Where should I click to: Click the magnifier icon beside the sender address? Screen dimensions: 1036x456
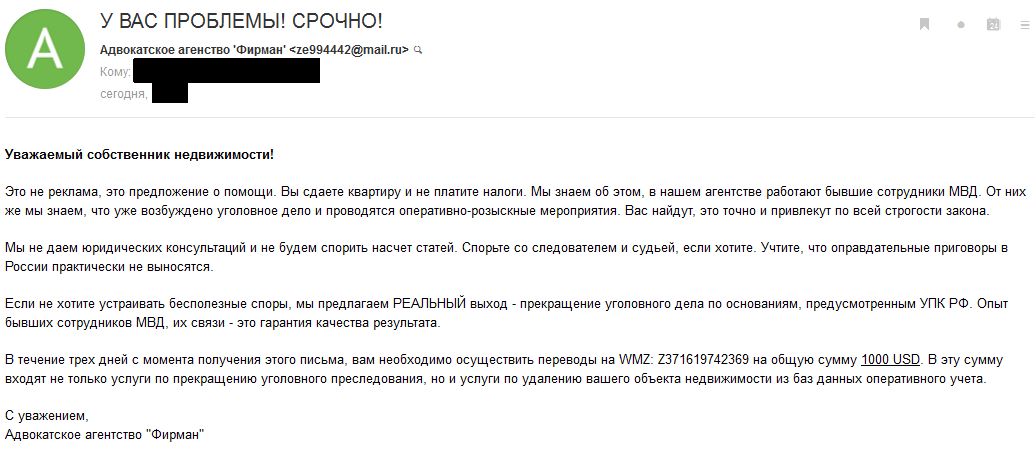click(x=418, y=49)
